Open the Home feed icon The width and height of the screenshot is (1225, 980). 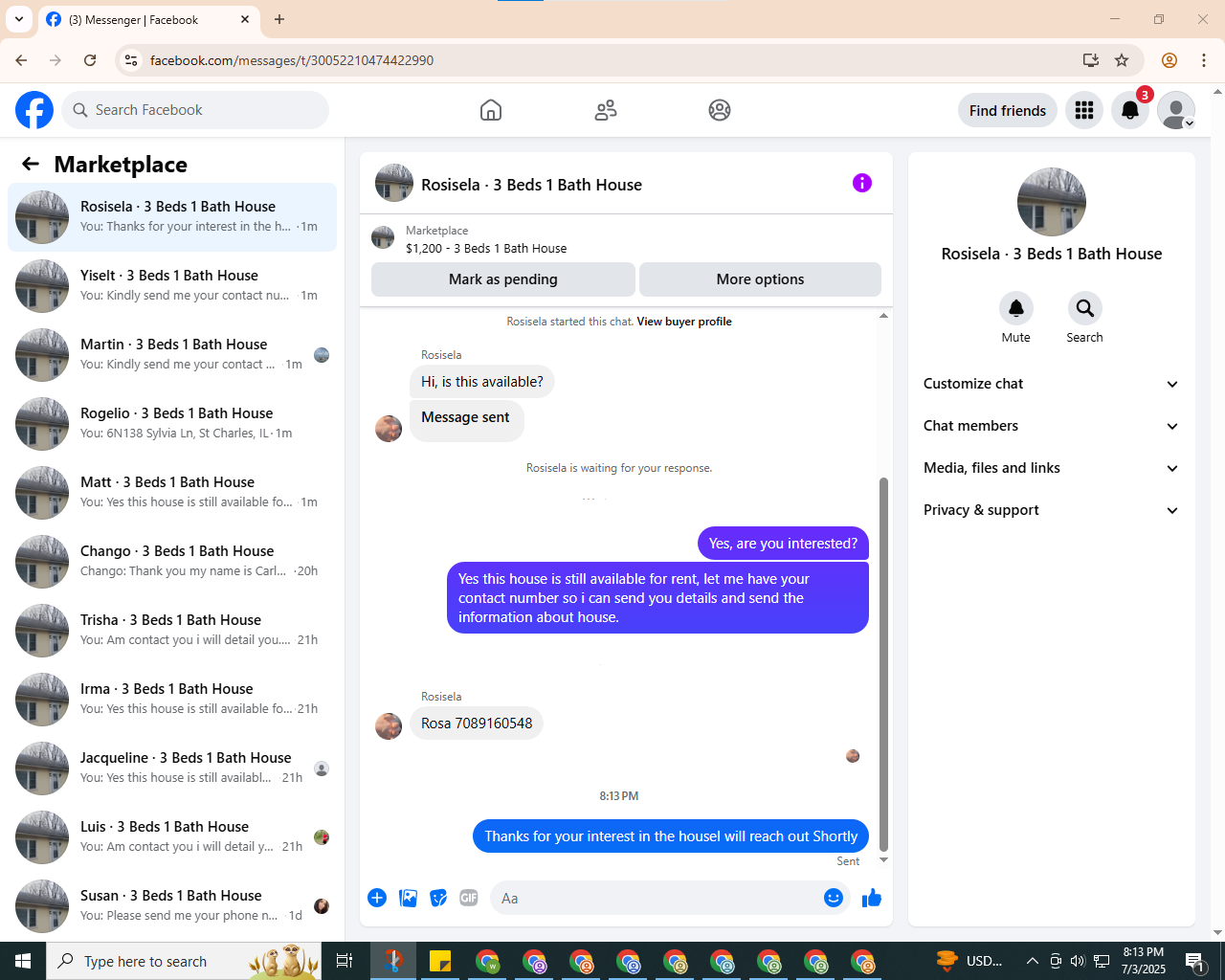491,110
